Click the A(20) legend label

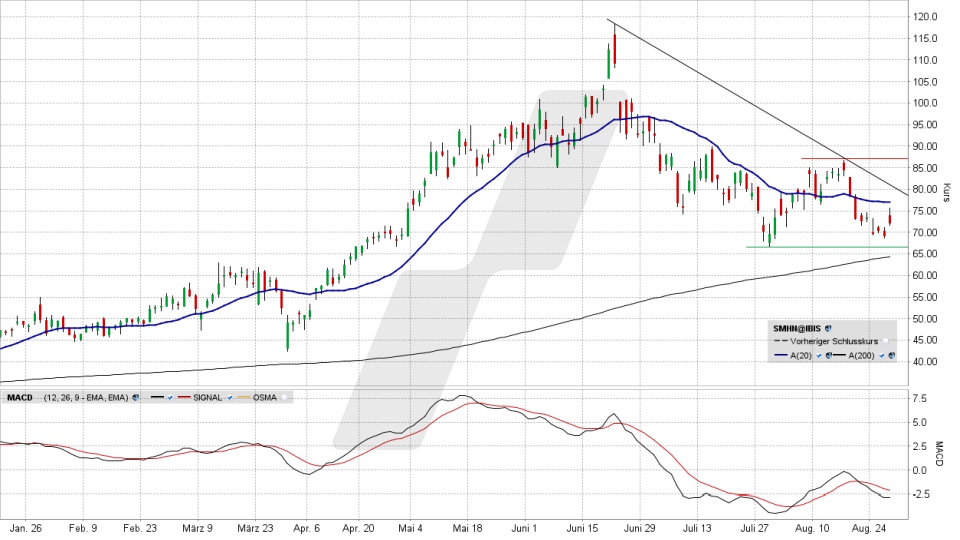(801, 356)
